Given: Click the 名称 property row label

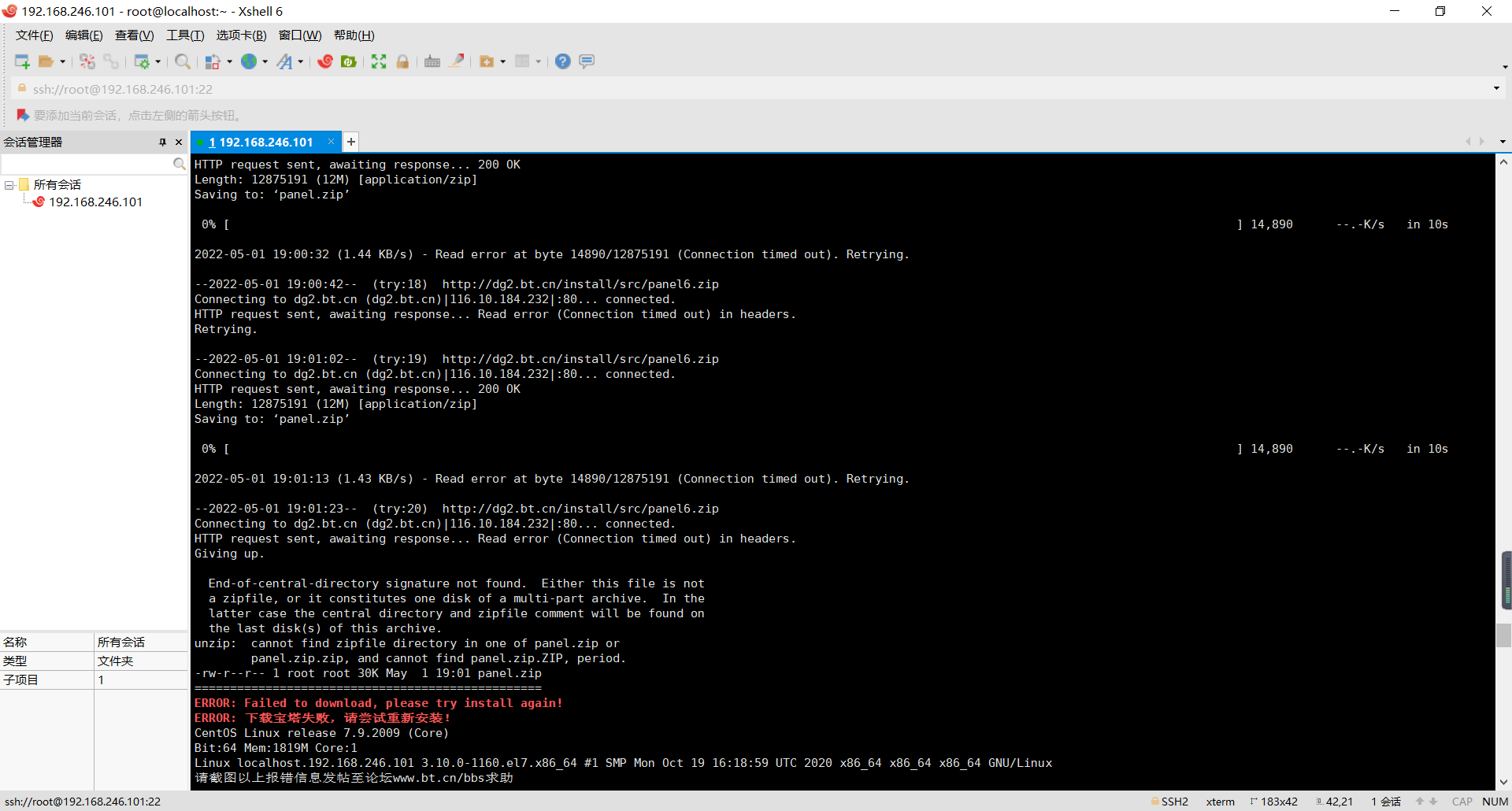Looking at the screenshot, I should pyautogui.click(x=15, y=643).
